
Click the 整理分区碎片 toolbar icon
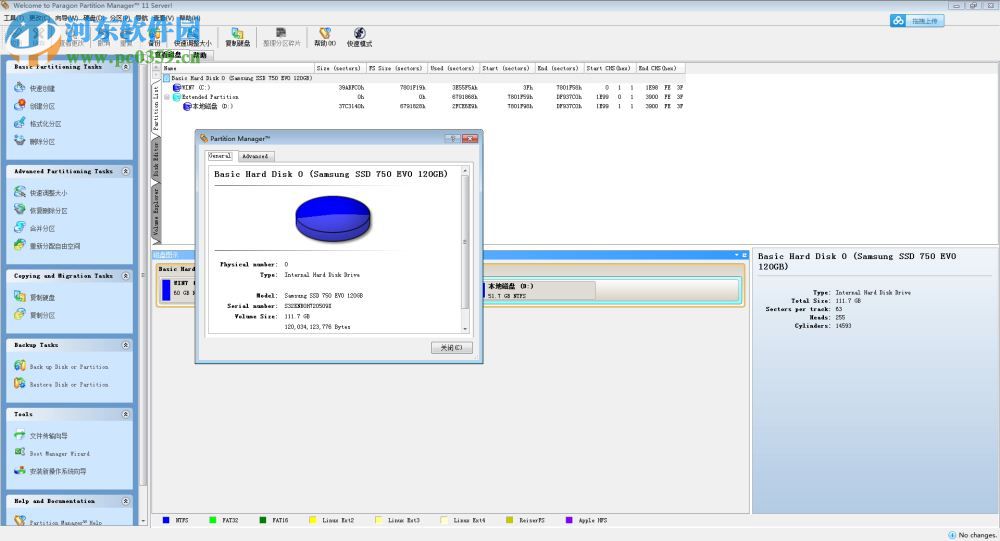click(x=281, y=33)
